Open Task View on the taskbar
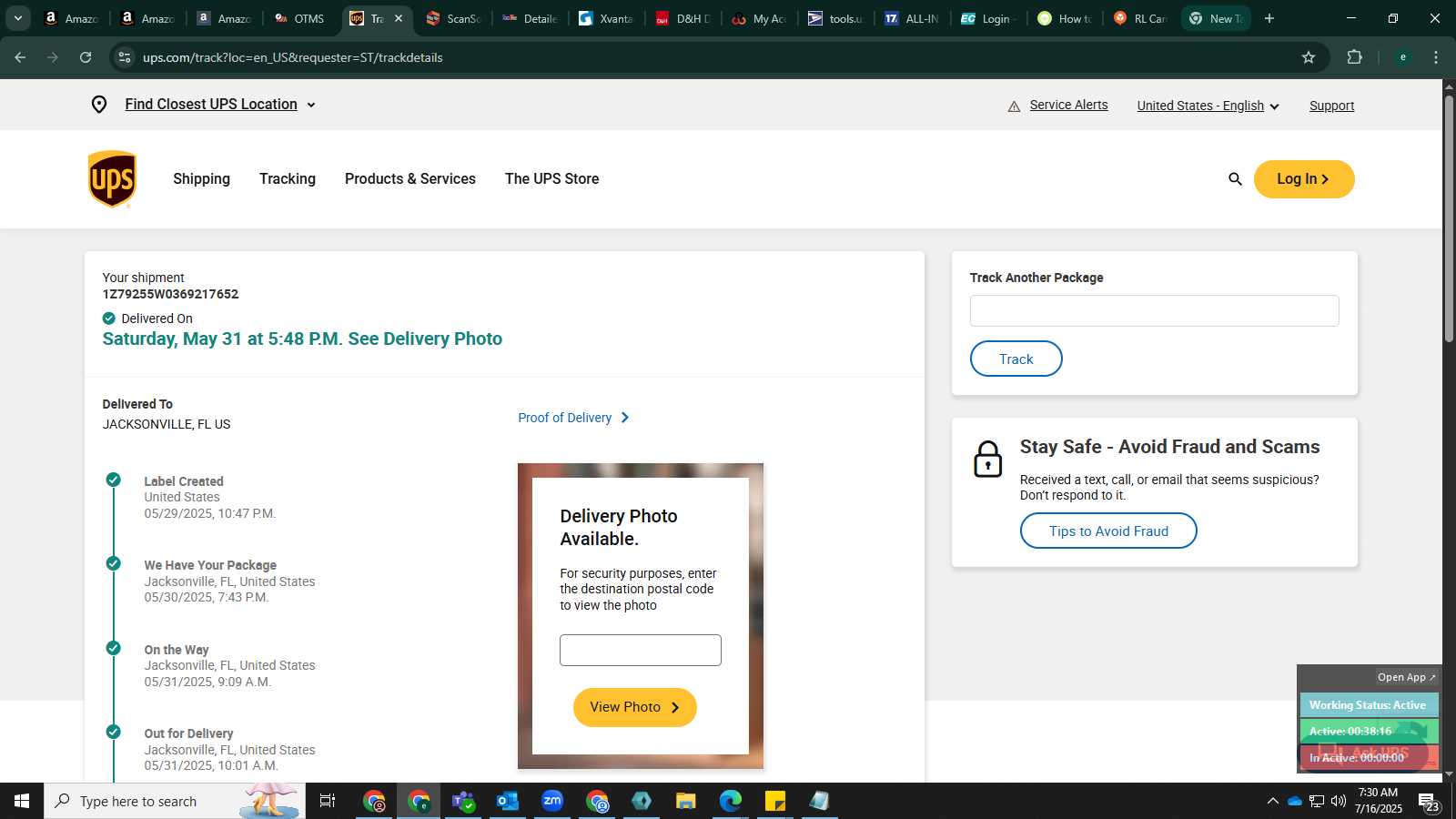1456x819 pixels. (328, 801)
